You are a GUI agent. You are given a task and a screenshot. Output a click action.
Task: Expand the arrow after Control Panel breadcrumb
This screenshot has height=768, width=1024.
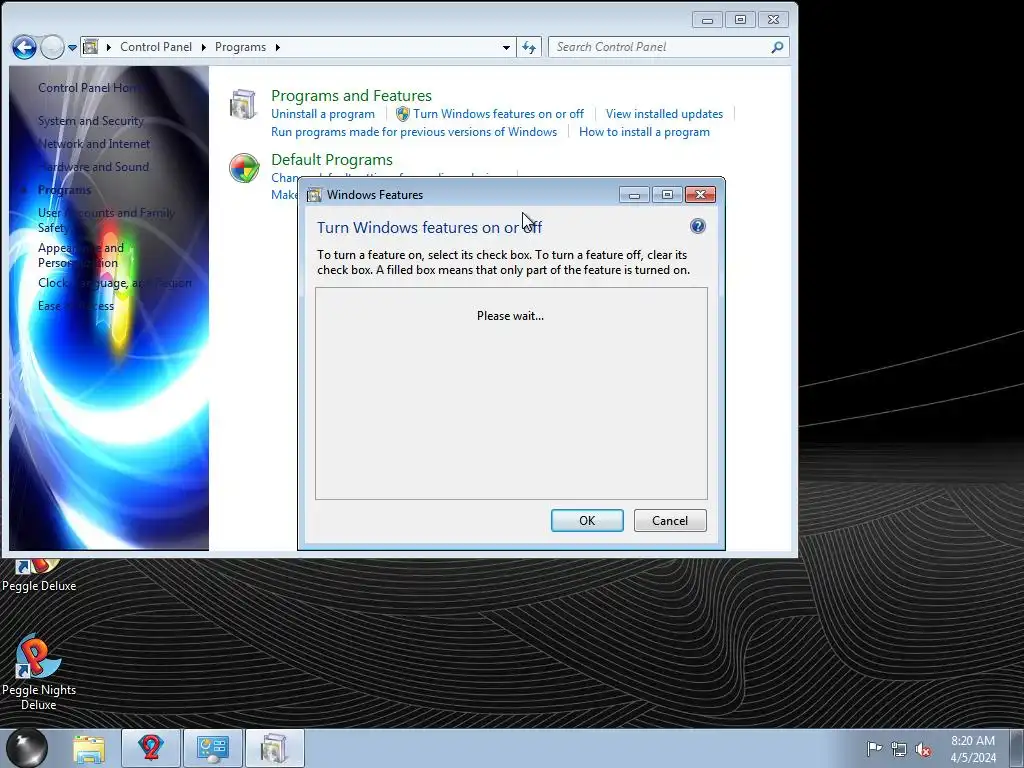coord(204,47)
